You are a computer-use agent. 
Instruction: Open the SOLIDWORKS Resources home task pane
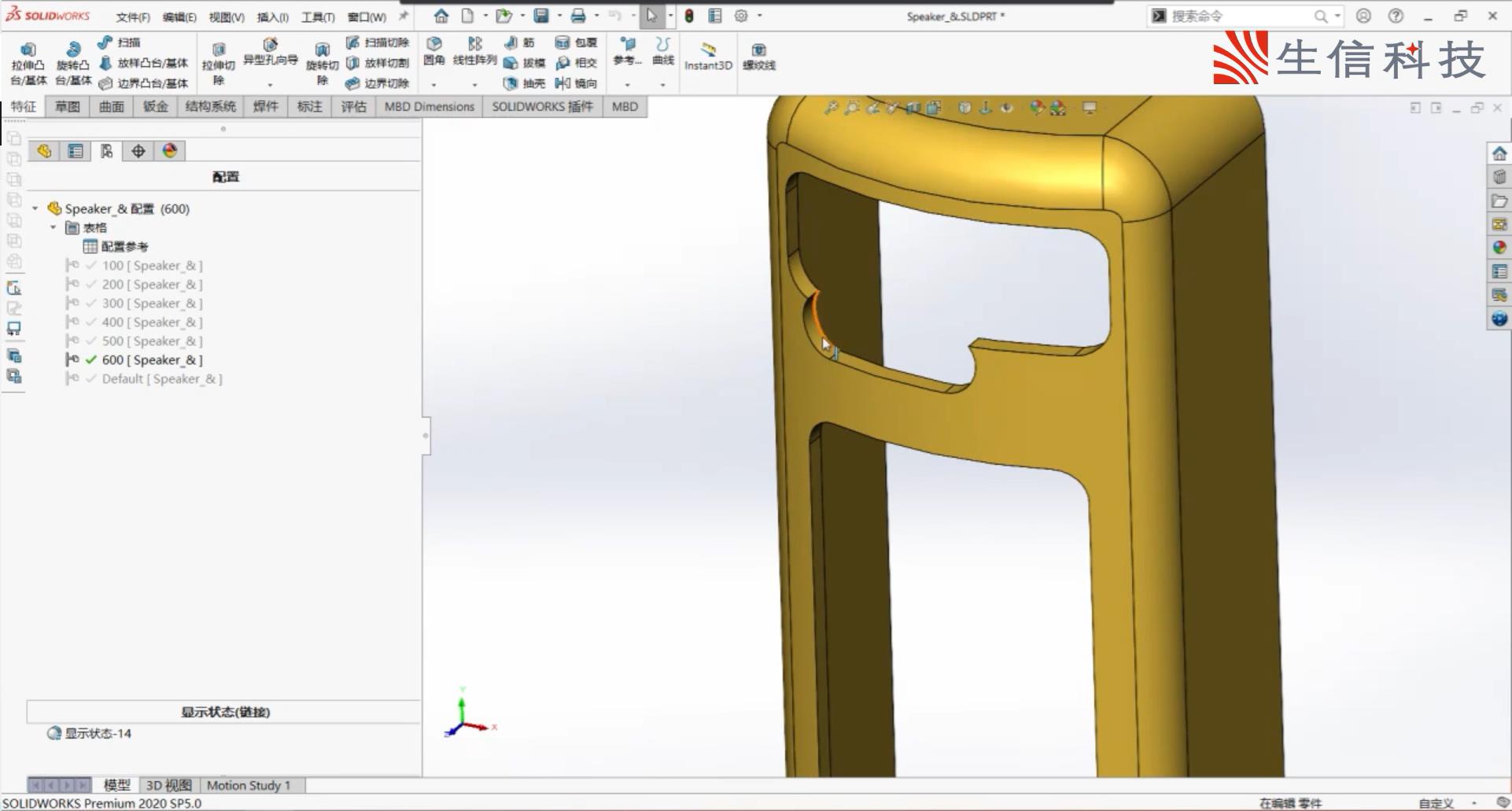pos(1499,153)
